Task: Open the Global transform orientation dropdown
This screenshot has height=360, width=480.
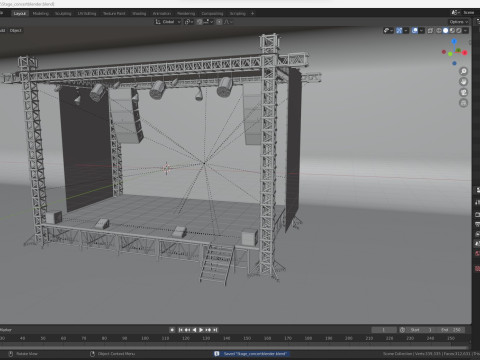Action: coord(168,22)
